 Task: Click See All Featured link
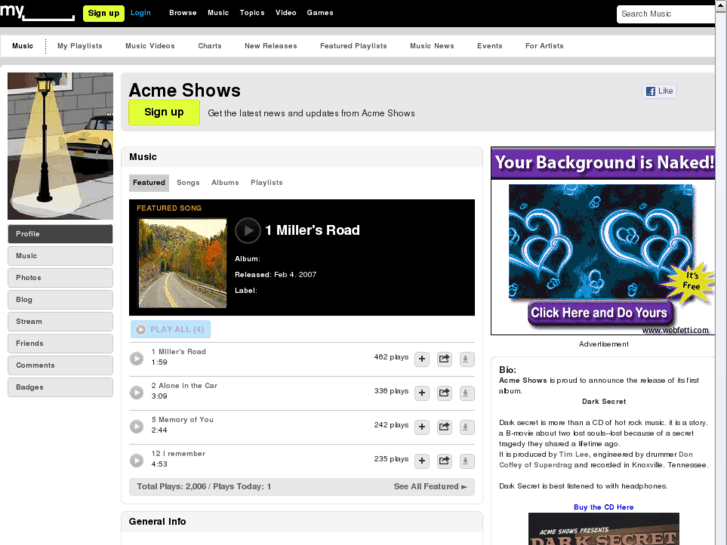pos(430,487)
